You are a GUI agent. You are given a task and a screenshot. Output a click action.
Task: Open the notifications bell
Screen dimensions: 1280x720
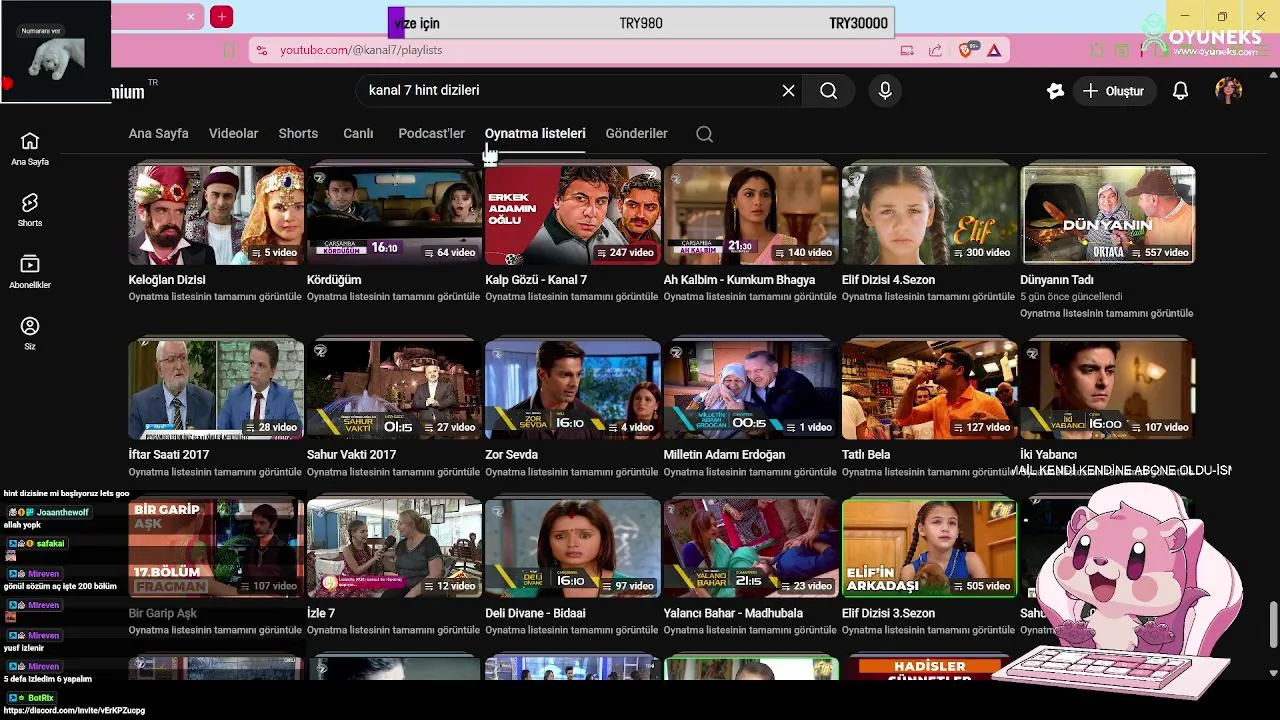(x=1180, y=91)
